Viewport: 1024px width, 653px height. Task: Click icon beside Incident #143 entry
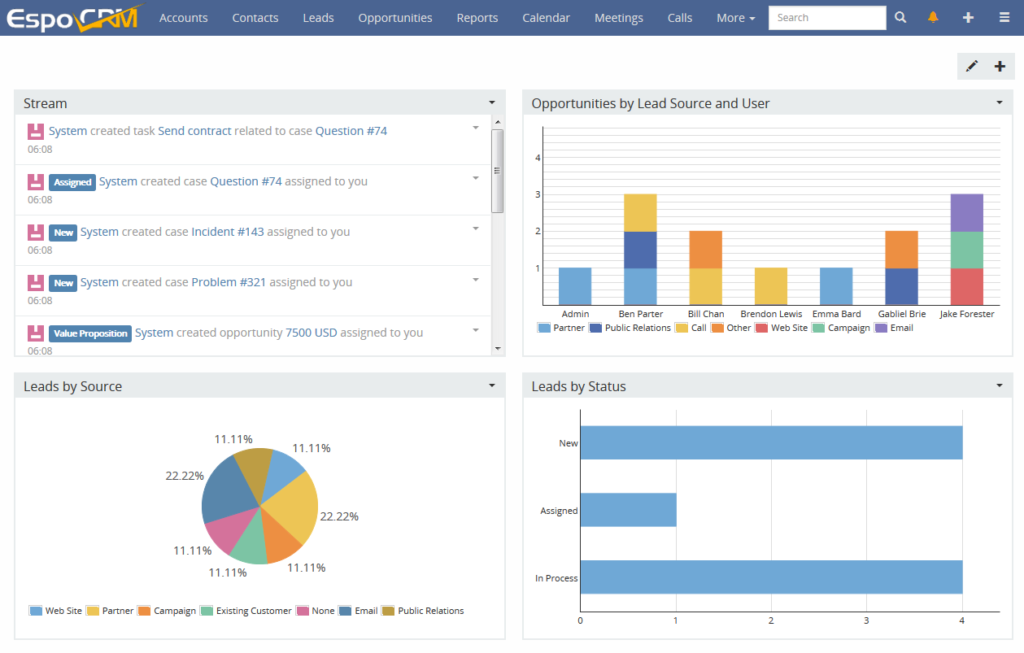coord(35,232)
